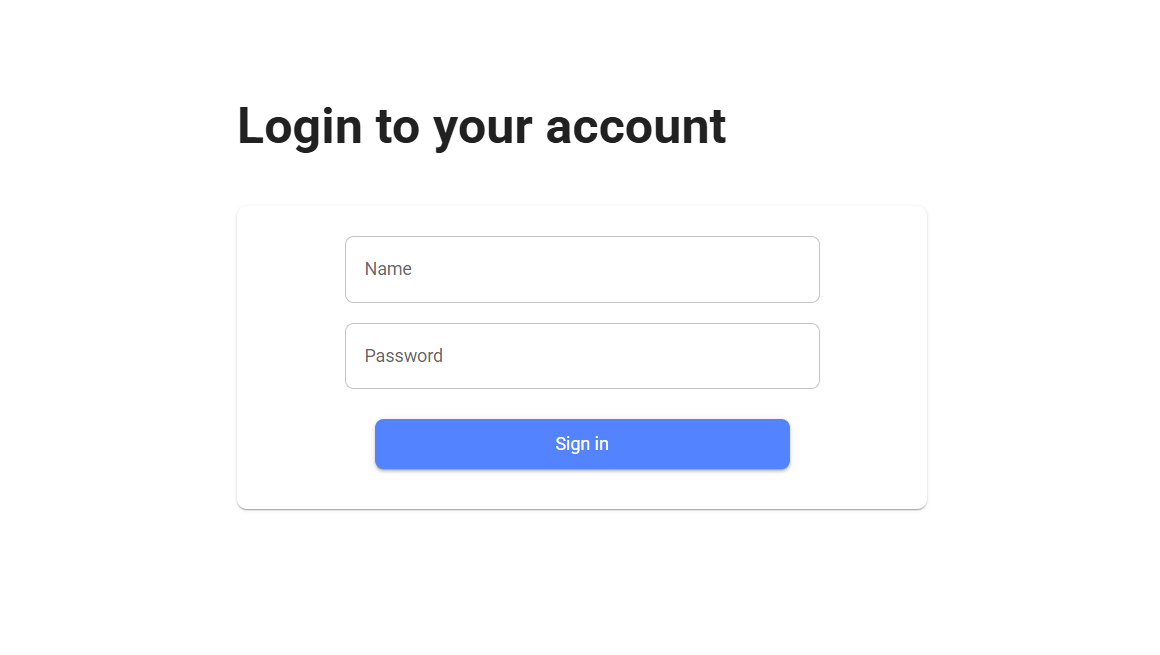The width and height of the screenshot is (1160, 655).
Task: Place cursor in the Name field
Action: point(582,269)
